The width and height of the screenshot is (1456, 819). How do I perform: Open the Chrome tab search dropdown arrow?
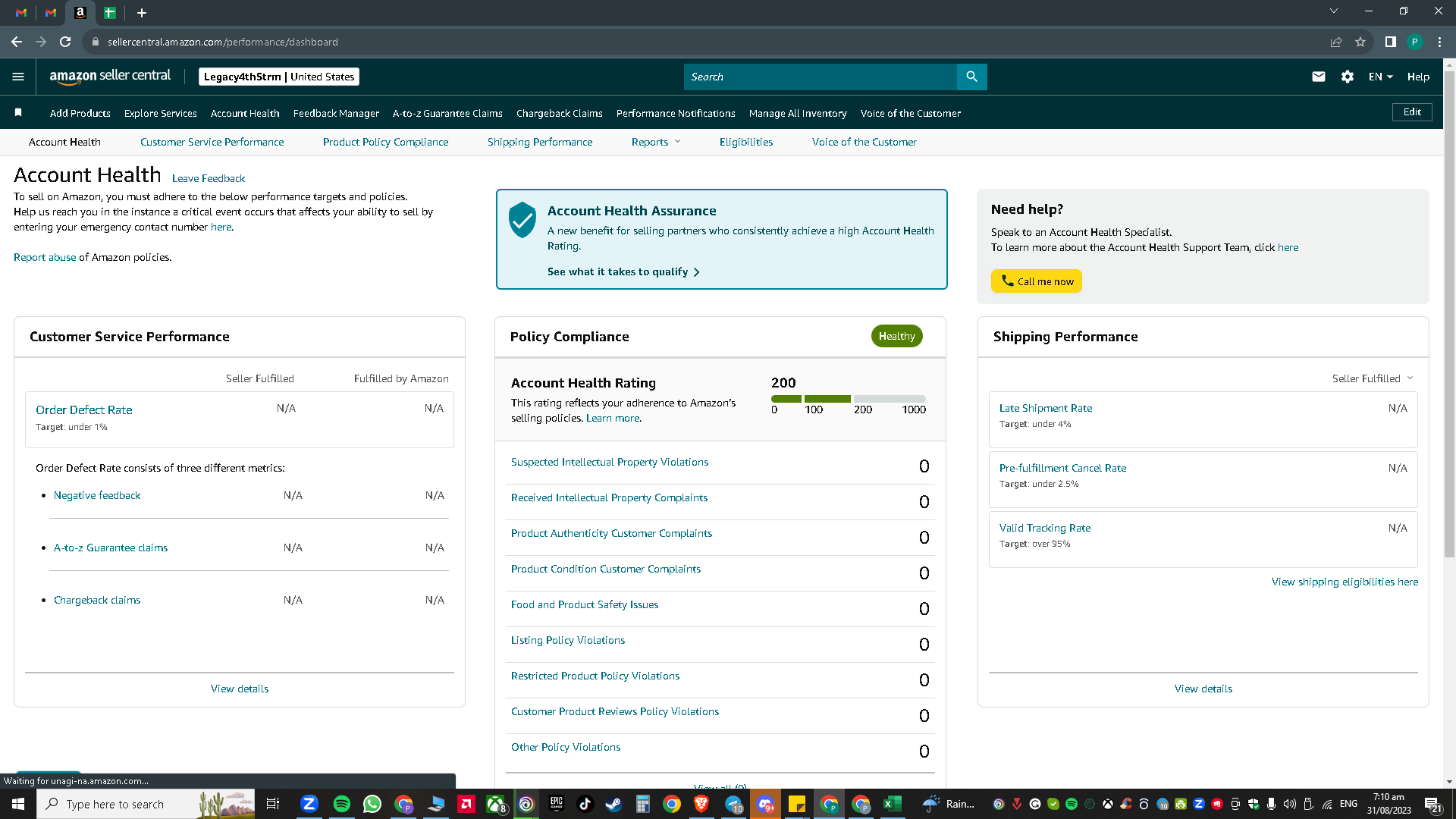[1334, 11]
